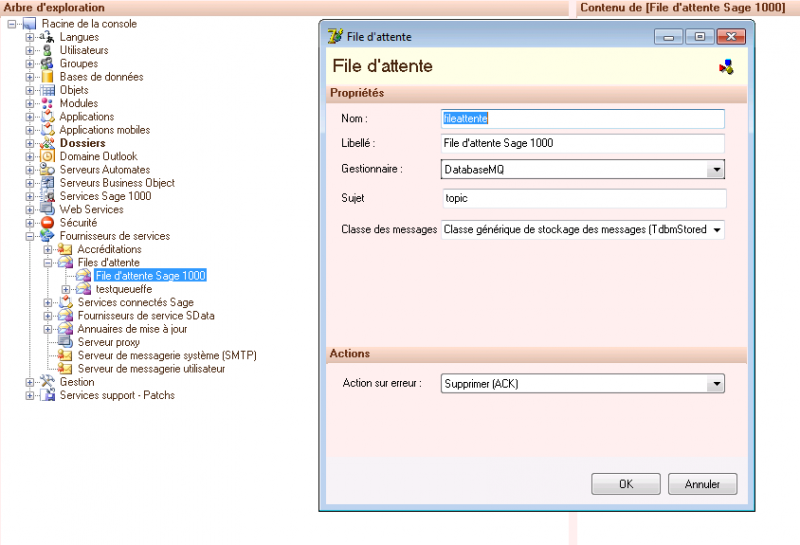Expand the testqueueffe node
The width and height of the screenshot is (800, 545).
pos(66,289)
